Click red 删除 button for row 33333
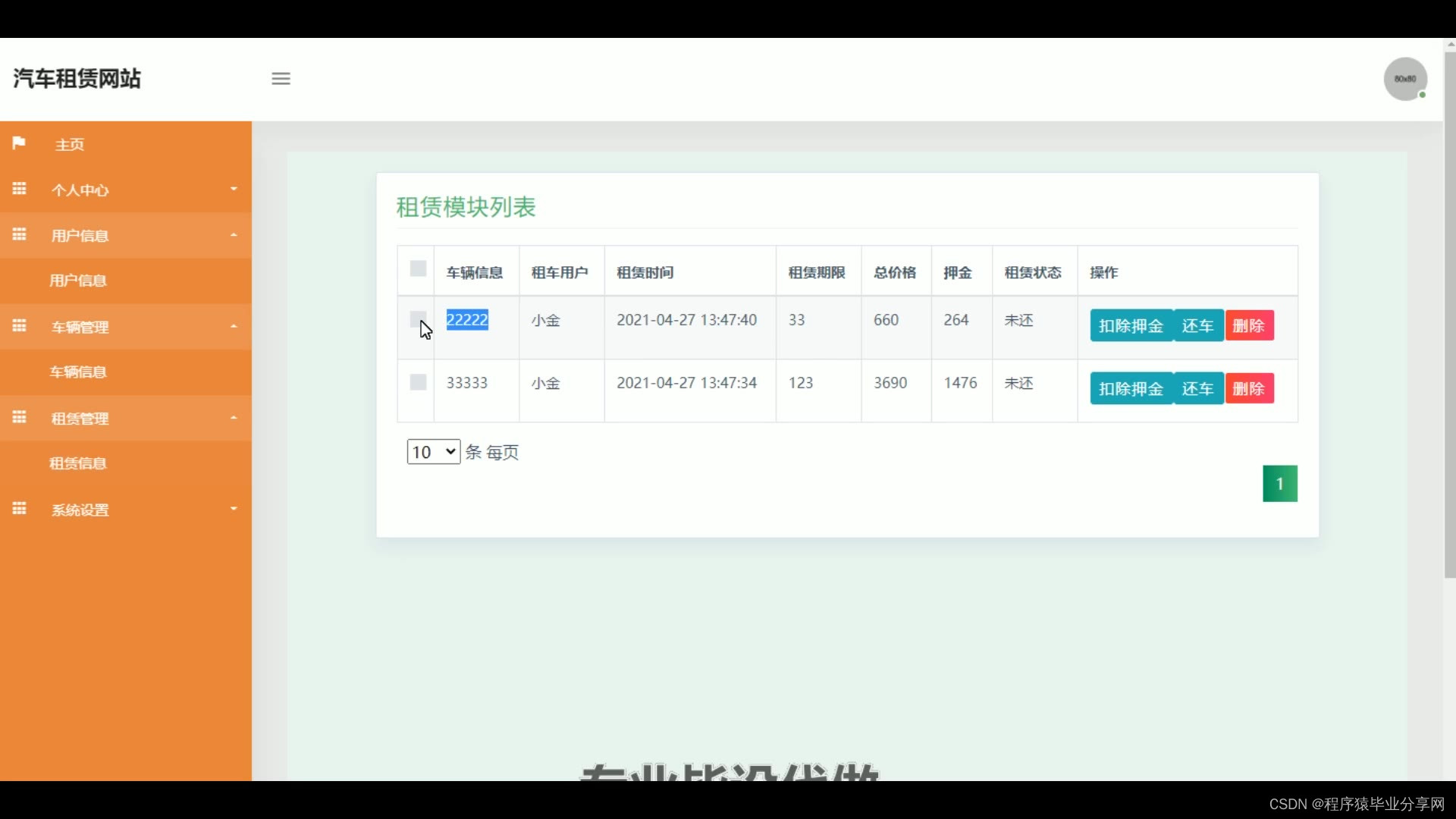This screenshot has width=1456, height=819. 1248,389
